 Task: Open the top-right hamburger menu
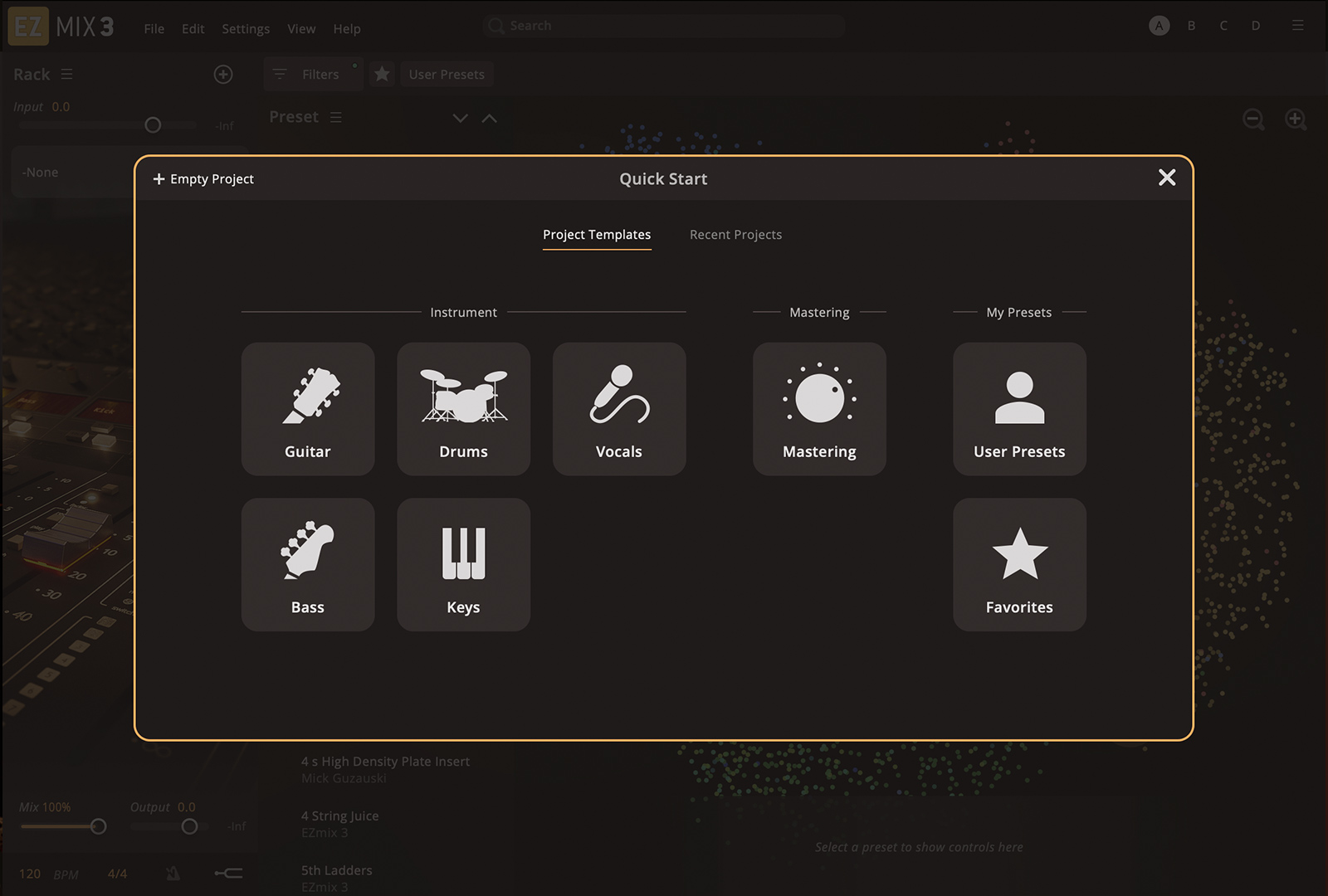click(x=1298, y=26)
